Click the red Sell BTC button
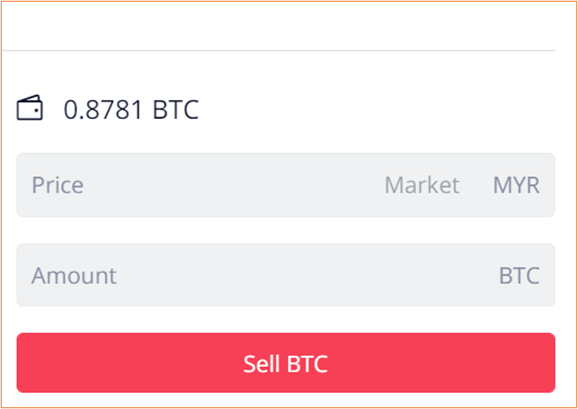 286,363
